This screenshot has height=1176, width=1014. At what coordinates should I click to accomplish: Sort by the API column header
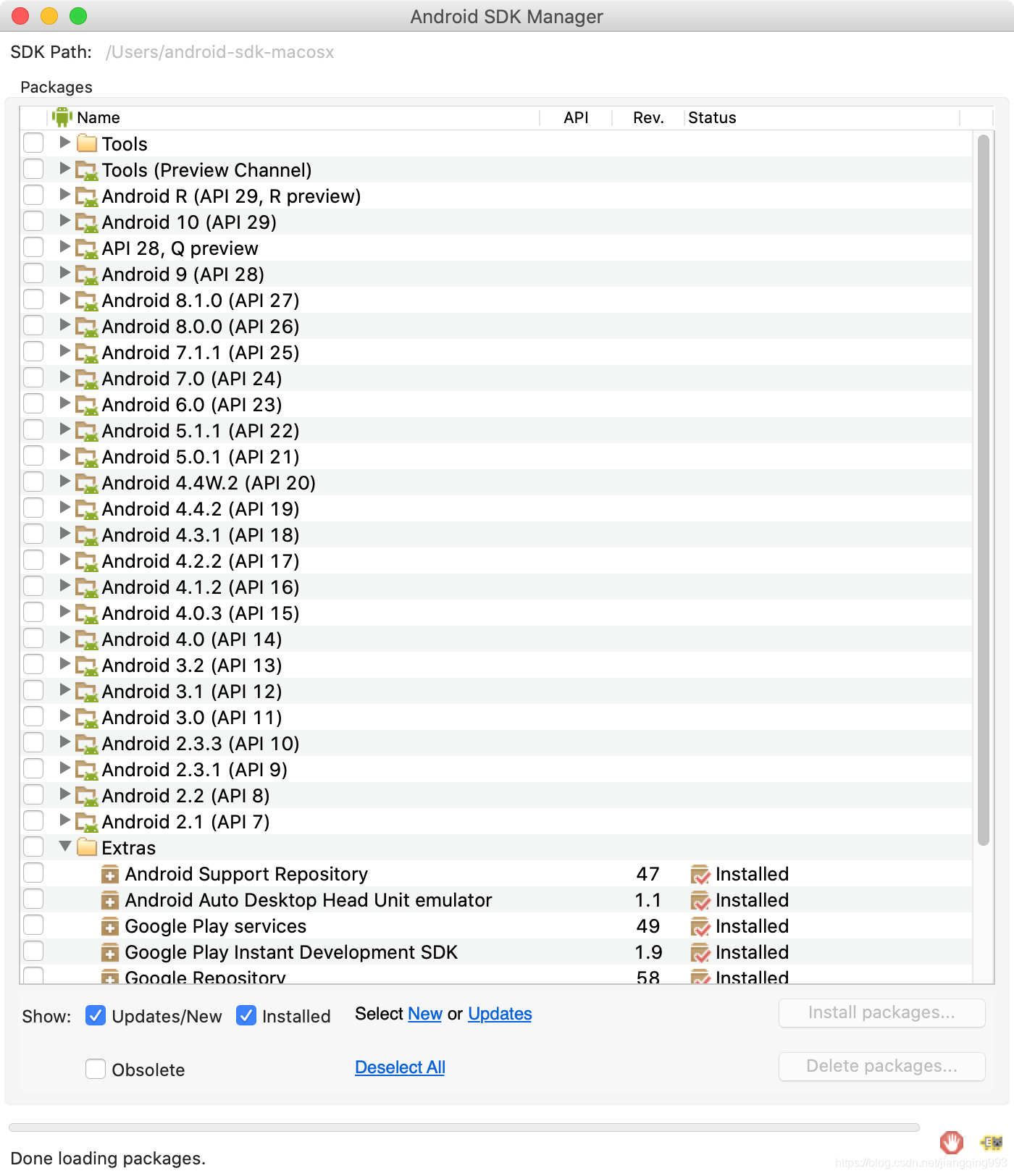[577, 117]
